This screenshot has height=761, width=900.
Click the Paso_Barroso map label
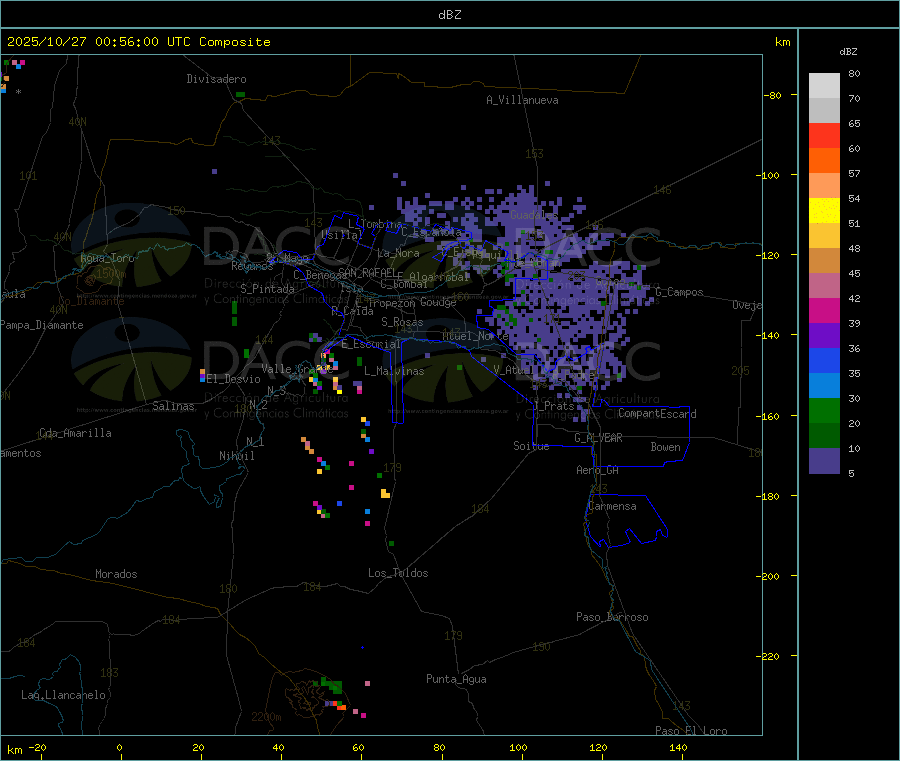coord(612,617)
